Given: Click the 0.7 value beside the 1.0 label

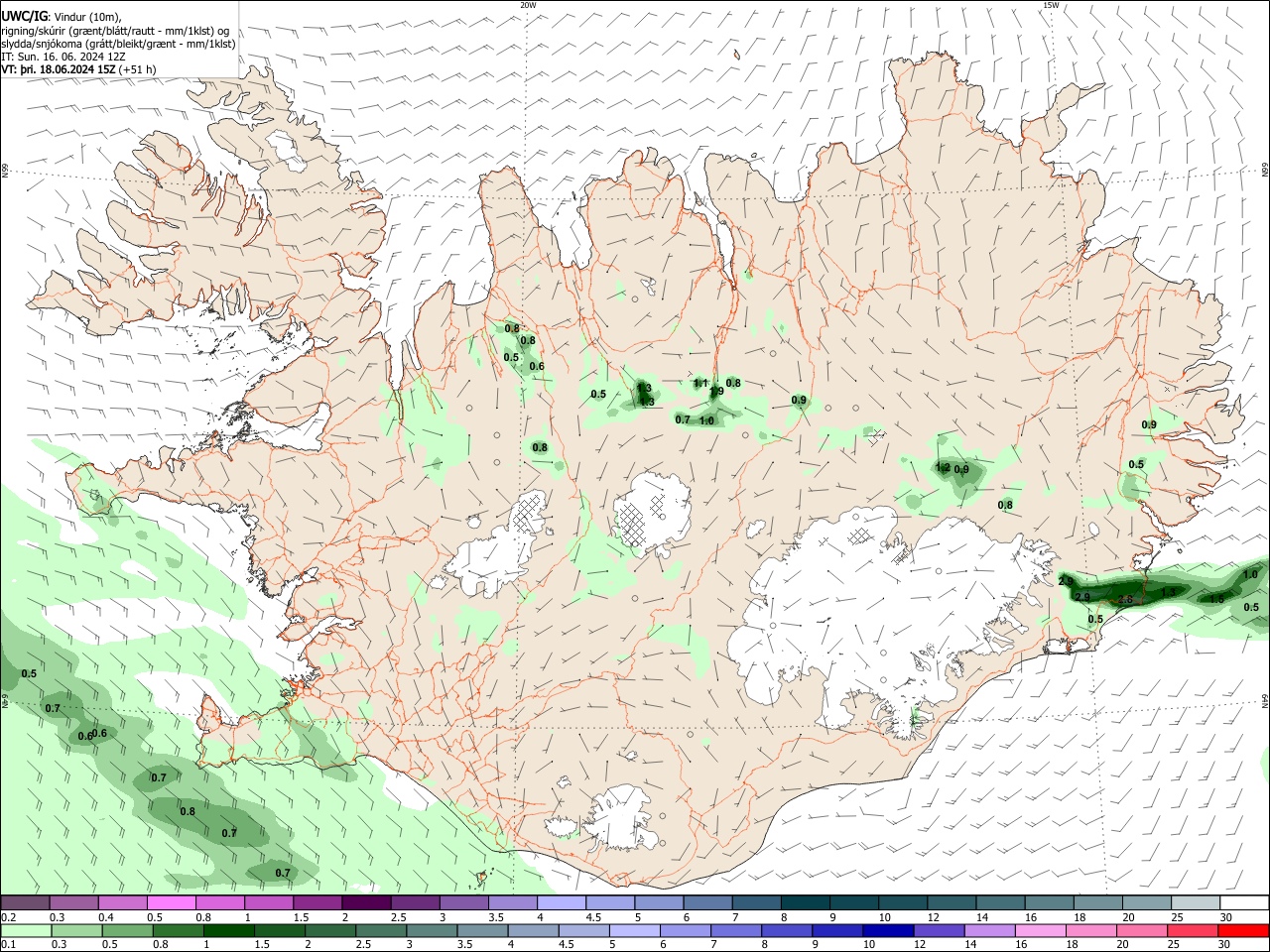Looking at the screenshot, I should pyautogui.click(x=683, y=420).
